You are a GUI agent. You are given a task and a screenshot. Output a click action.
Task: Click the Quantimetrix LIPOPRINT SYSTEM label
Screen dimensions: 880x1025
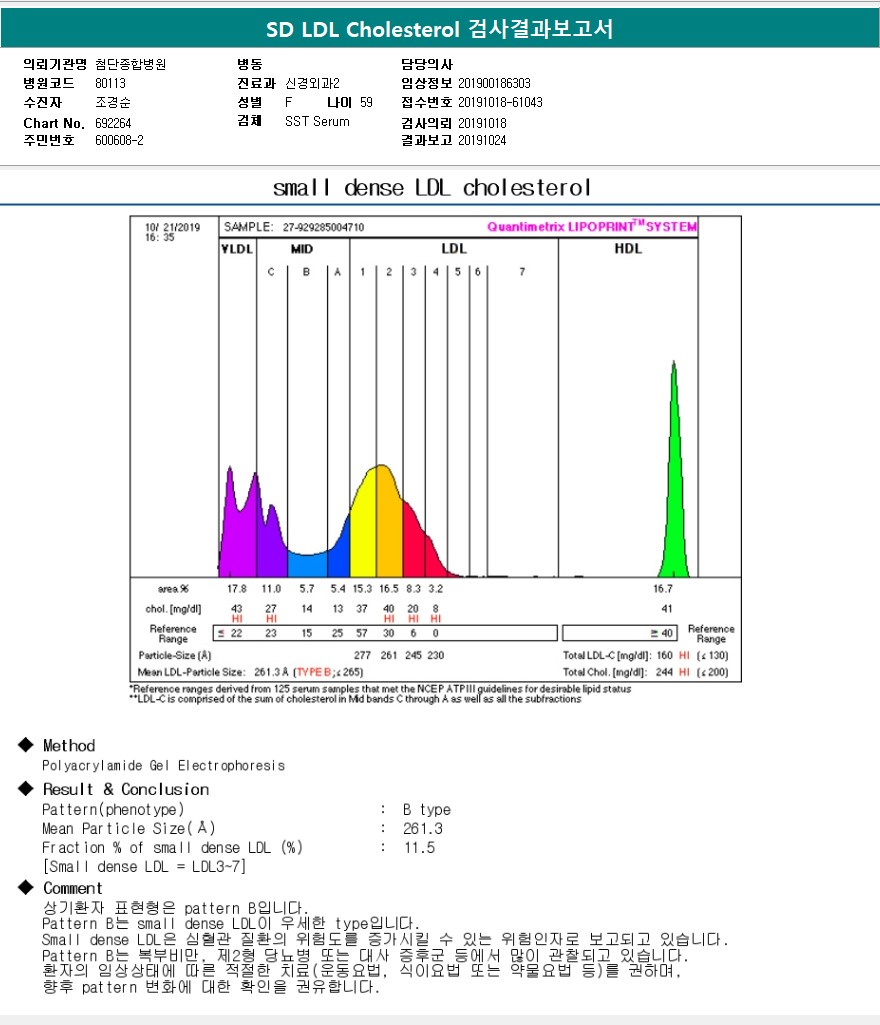coord(591,227)
